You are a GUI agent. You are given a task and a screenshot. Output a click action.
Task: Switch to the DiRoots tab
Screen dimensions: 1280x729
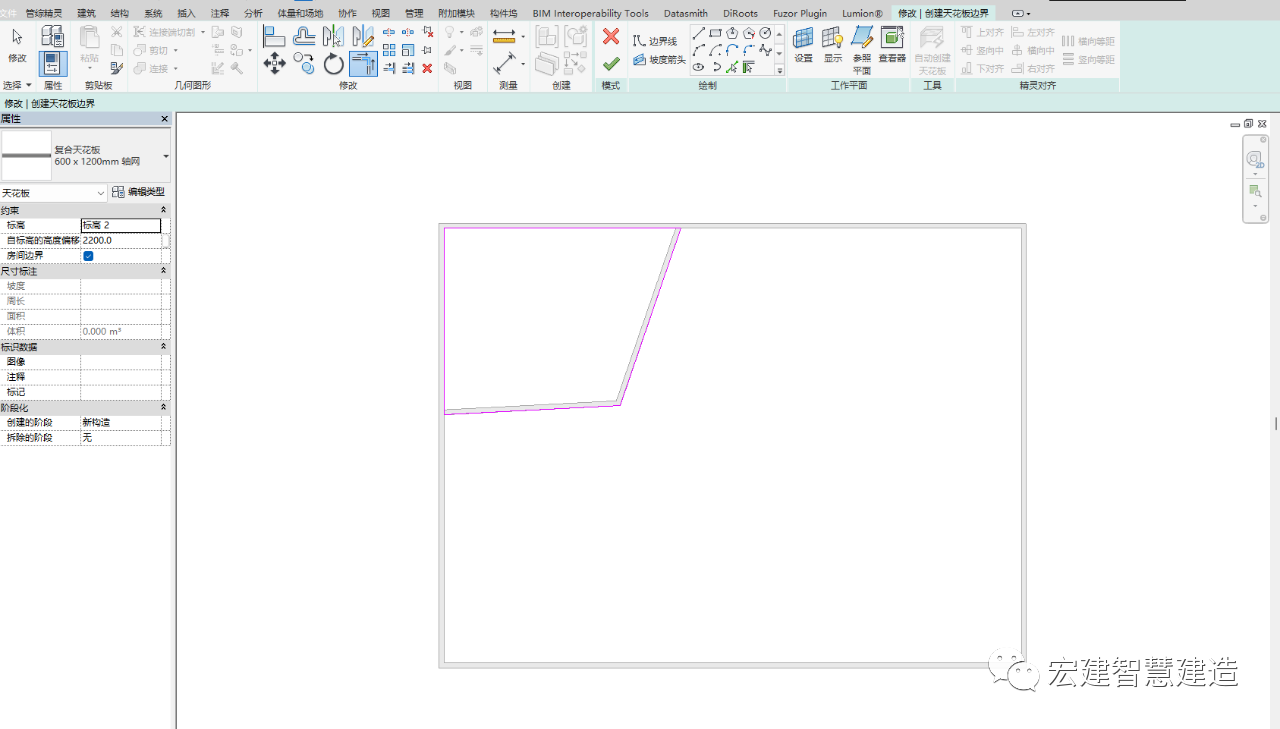[x=740, y=13]
